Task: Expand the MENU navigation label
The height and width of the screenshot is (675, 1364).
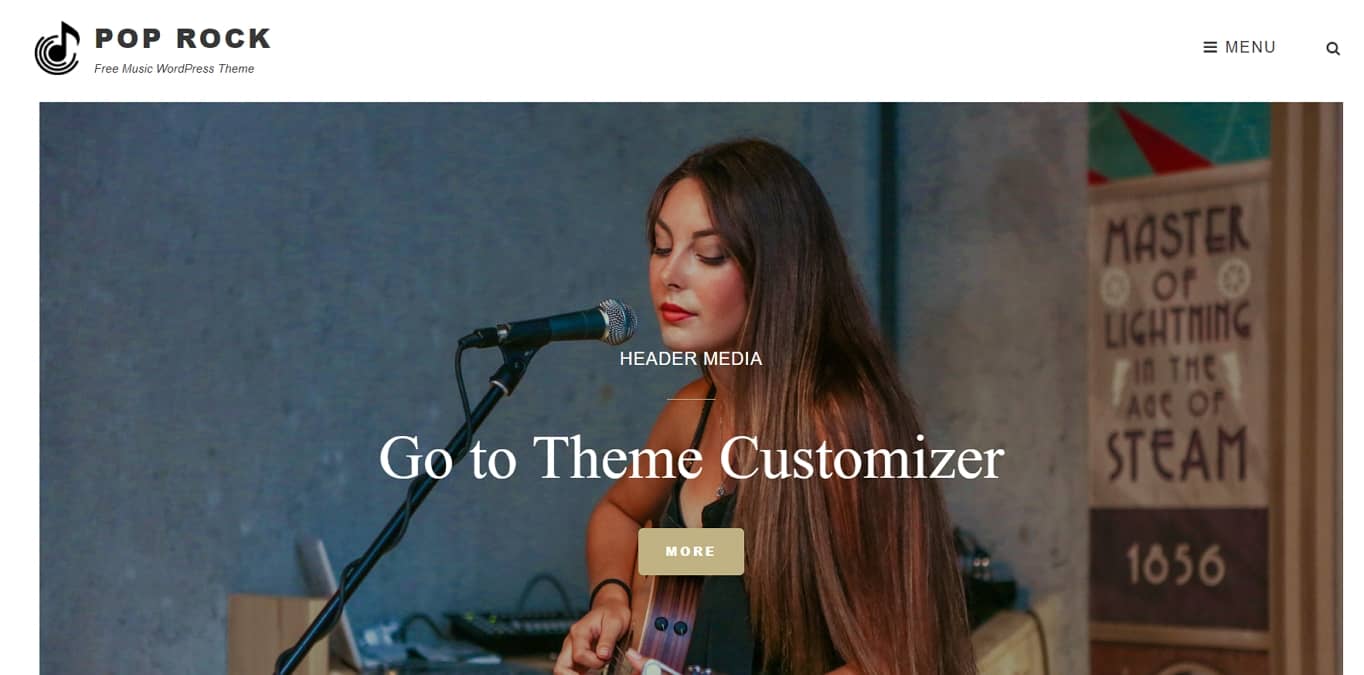Action: click(x=1250, y=47)
